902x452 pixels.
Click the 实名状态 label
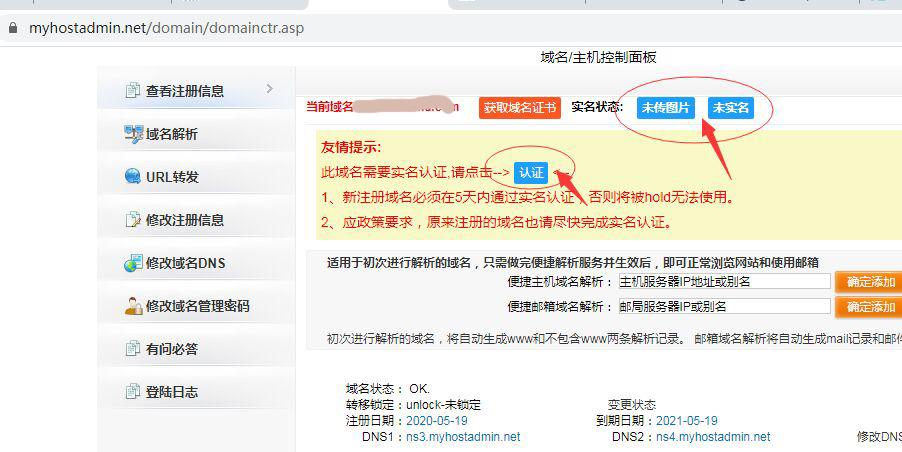pos(597,107)
